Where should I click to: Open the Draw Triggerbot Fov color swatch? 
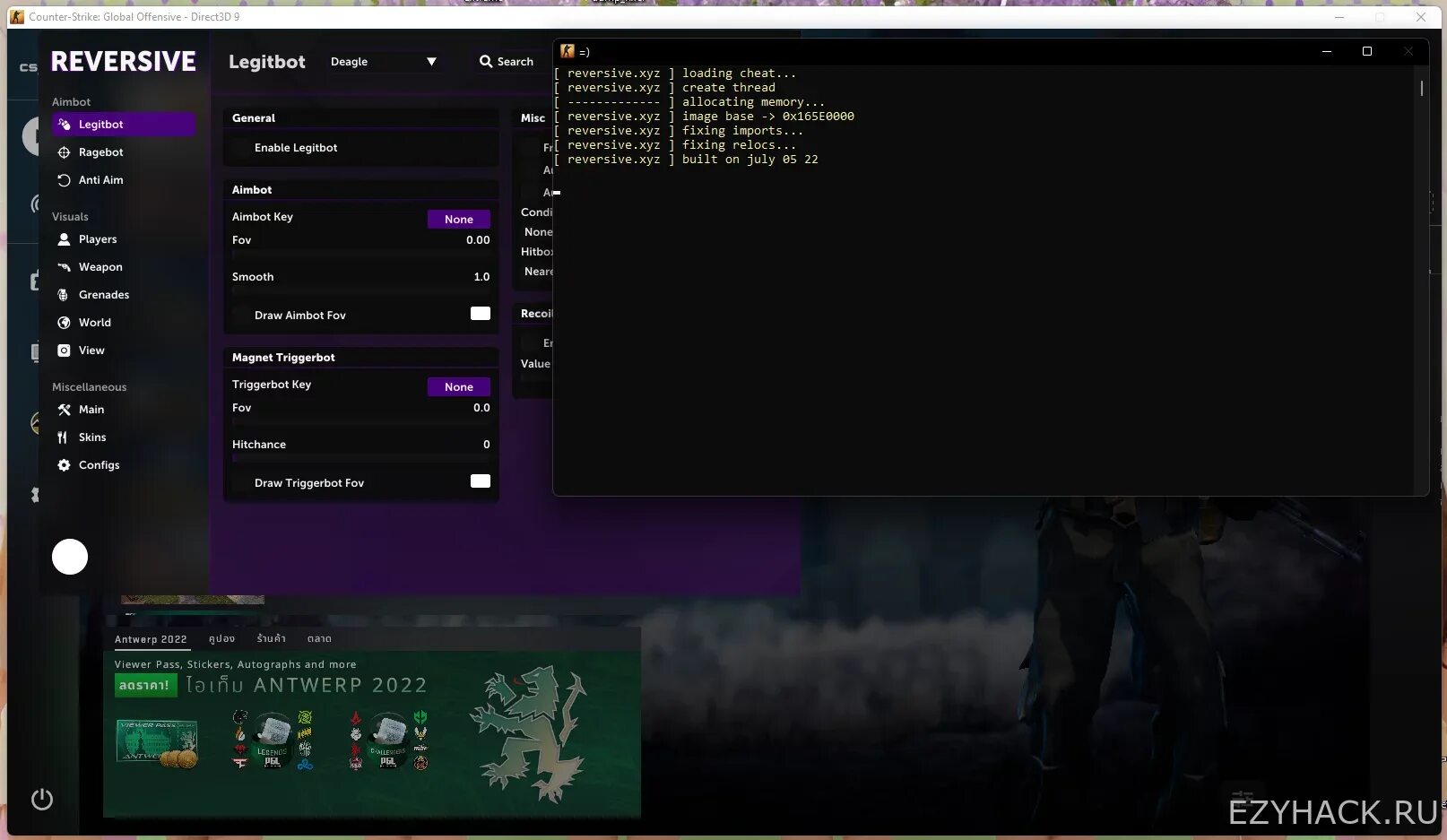[x=481, y=481]
